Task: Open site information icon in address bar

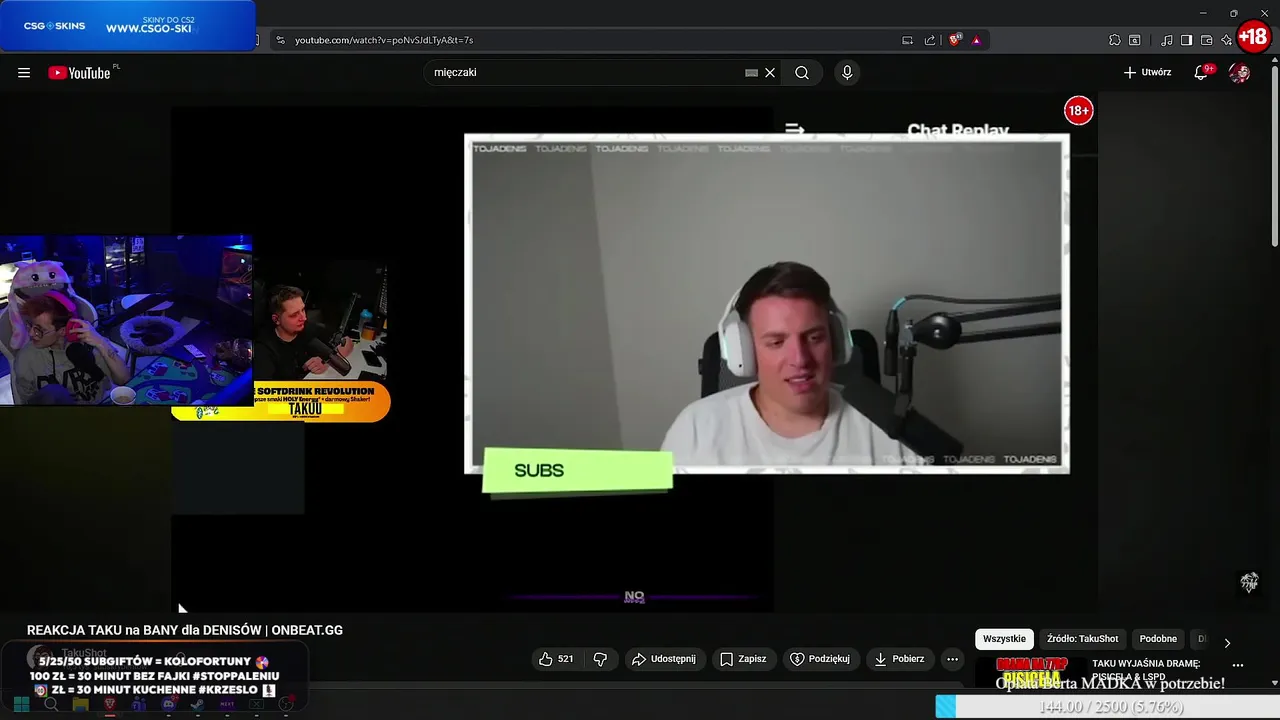Action: coord(280,40)
